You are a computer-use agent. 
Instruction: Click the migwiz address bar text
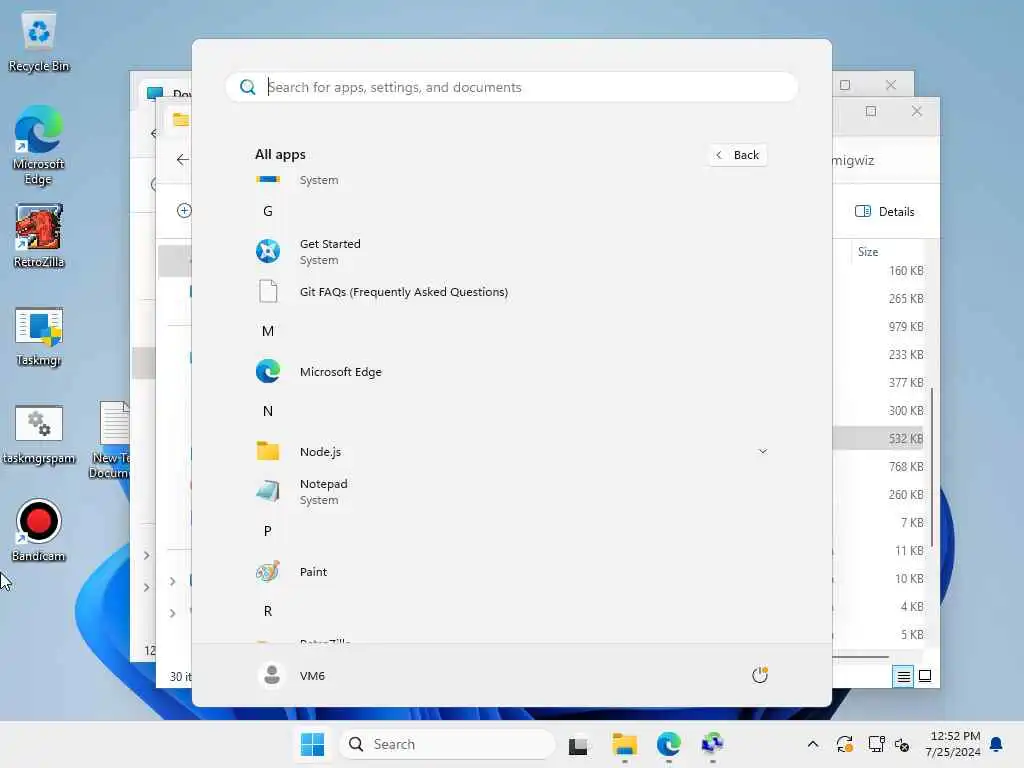tap(853, 160)
